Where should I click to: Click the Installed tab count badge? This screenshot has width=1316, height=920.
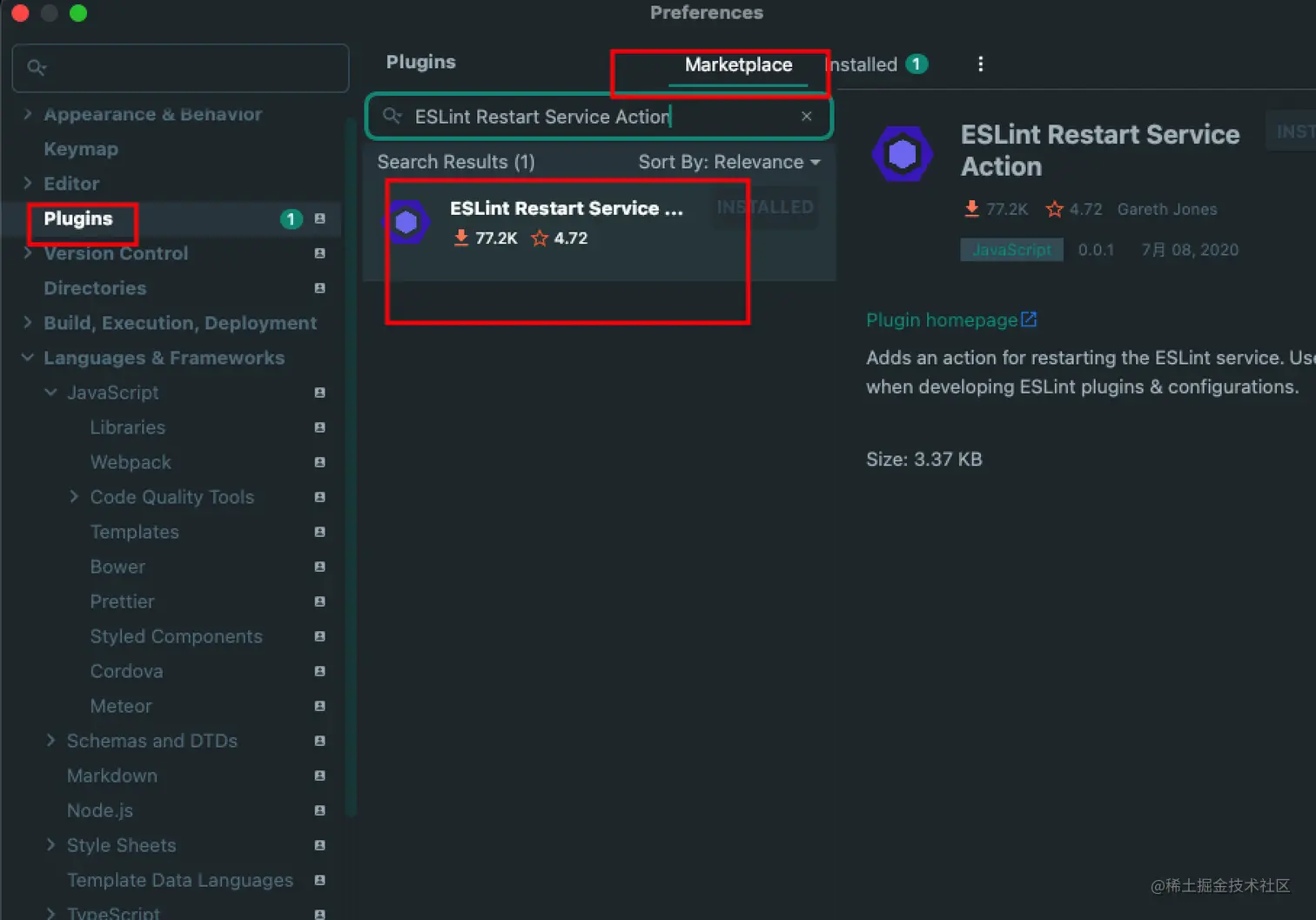tap(916, 64)
